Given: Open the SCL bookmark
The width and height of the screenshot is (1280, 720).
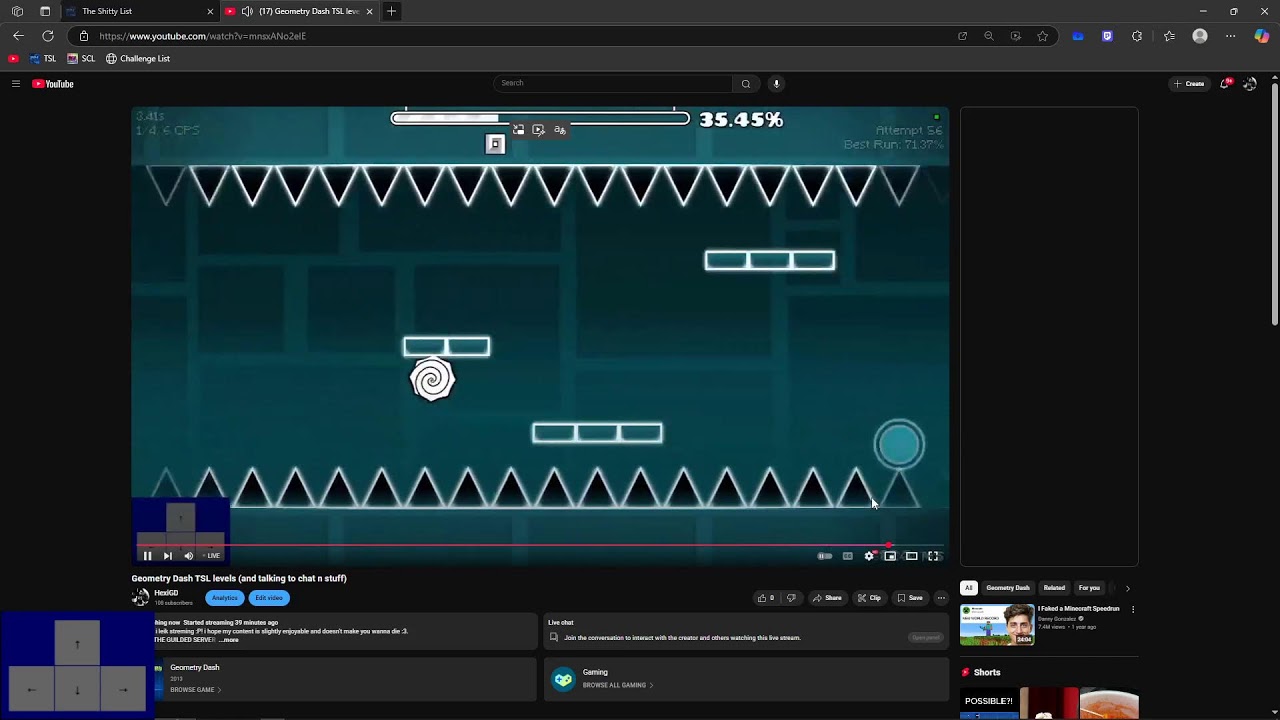Looking at the screenshot, I should (x=81, y=59).
